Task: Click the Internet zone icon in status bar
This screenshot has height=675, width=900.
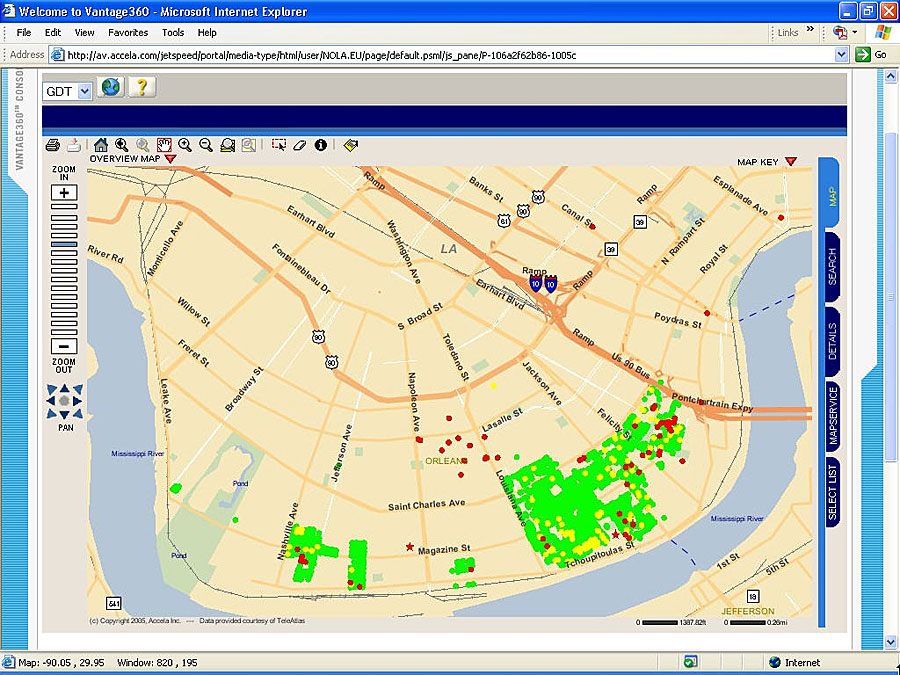Action: click(x=775, y=662)
